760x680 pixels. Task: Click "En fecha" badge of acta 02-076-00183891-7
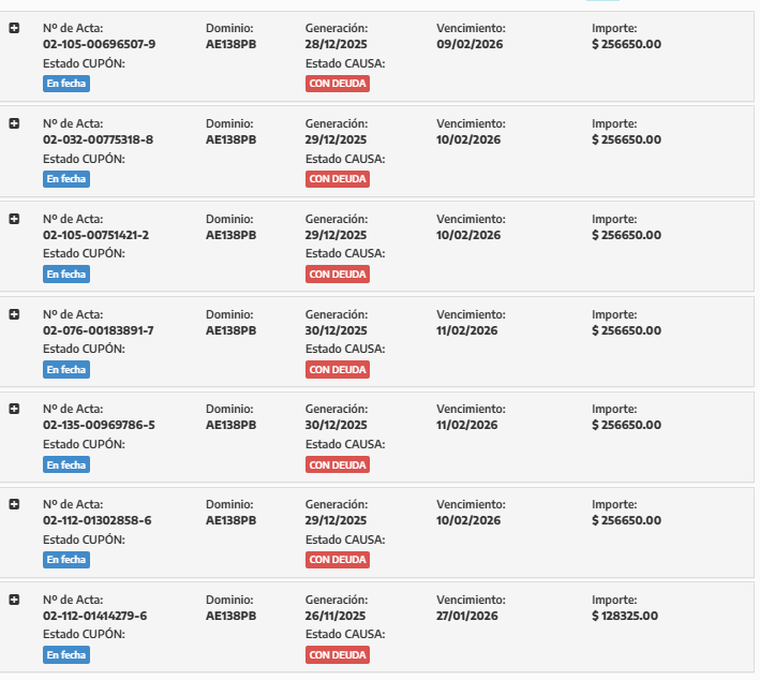(x=66, y=370)
